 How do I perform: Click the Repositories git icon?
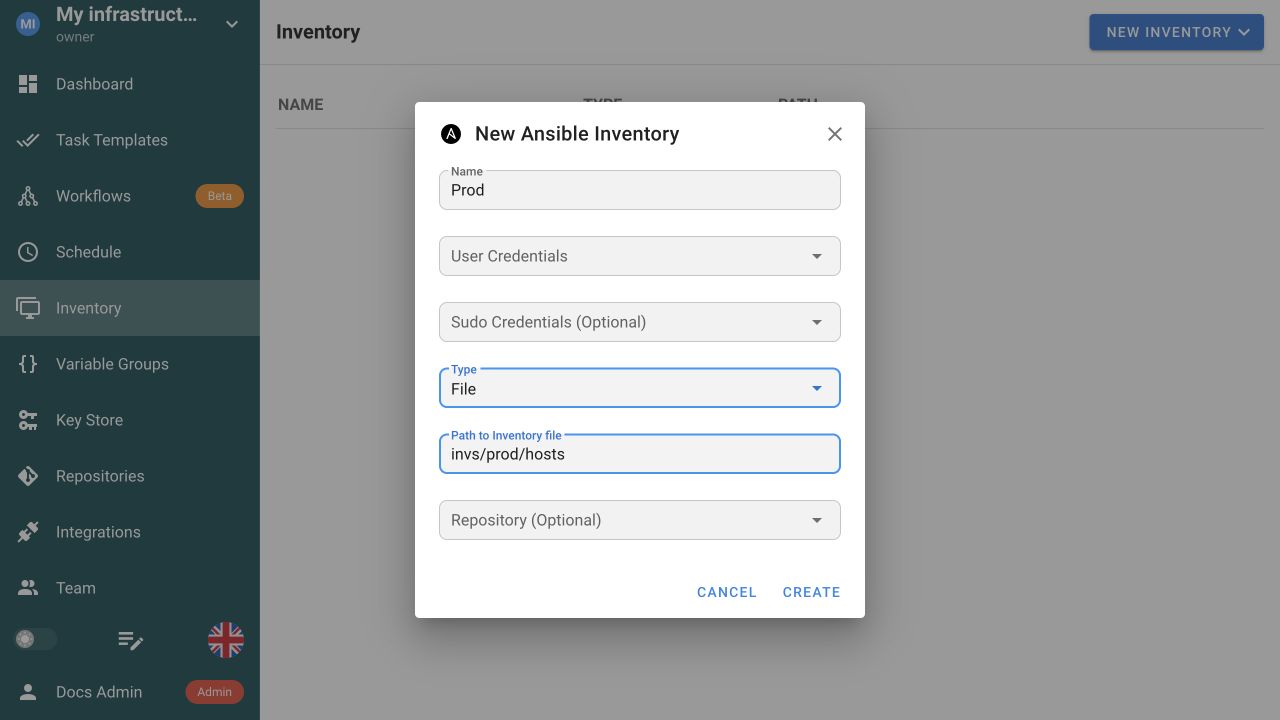(x=28, y=476)
